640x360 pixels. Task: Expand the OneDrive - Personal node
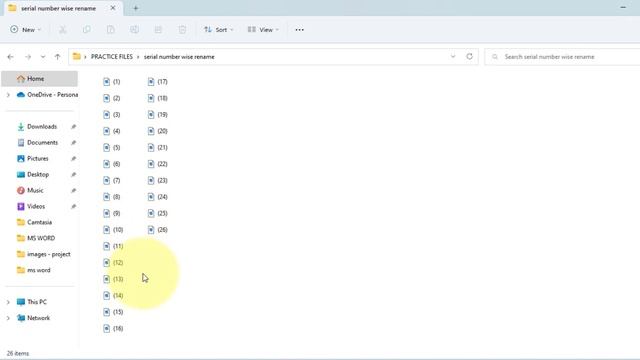8,95
